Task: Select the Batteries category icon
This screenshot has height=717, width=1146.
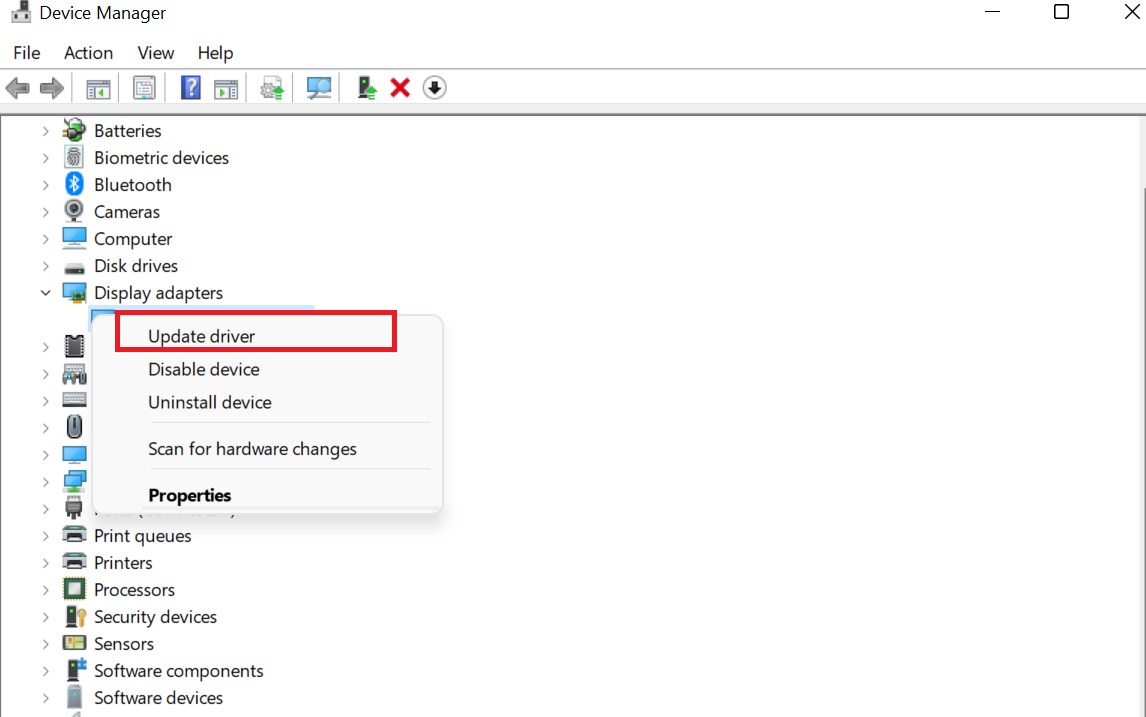Action: coord(74,131)
